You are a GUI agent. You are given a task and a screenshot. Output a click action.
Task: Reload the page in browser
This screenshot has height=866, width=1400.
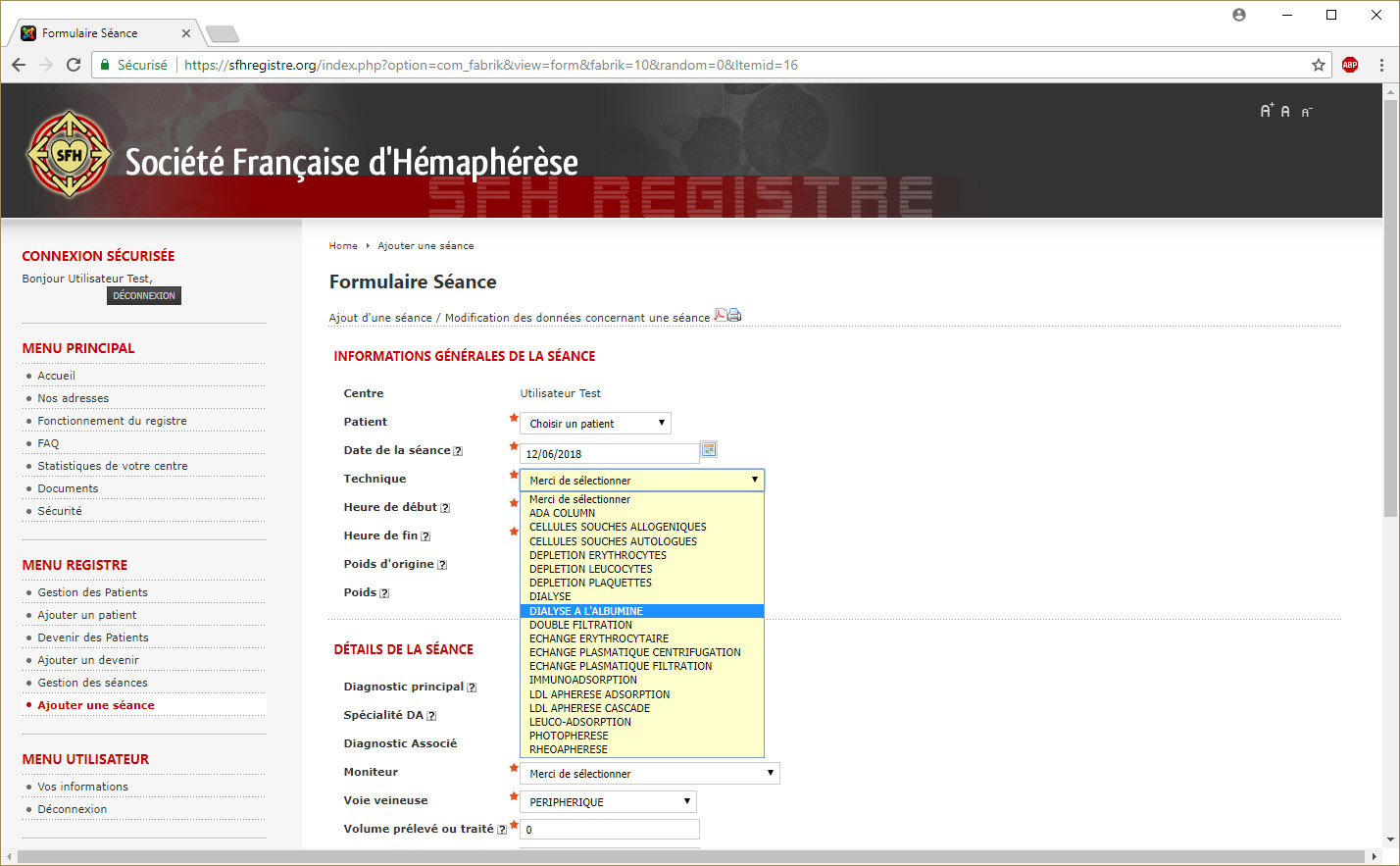pyautogui.click(x=74, y=65)
